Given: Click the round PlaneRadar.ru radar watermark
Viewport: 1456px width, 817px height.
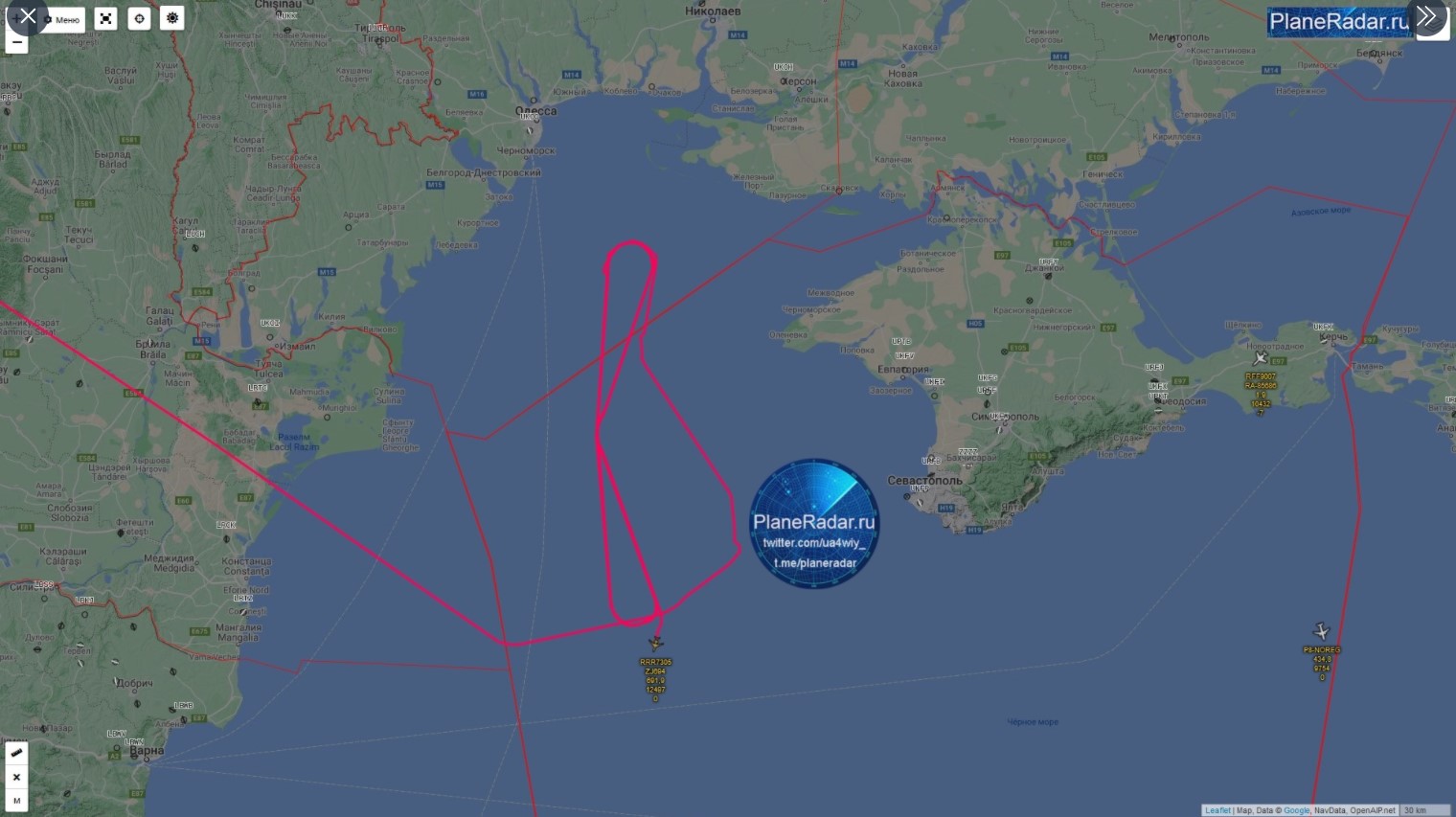Looking at the screenshot, I should click(814, 523).
